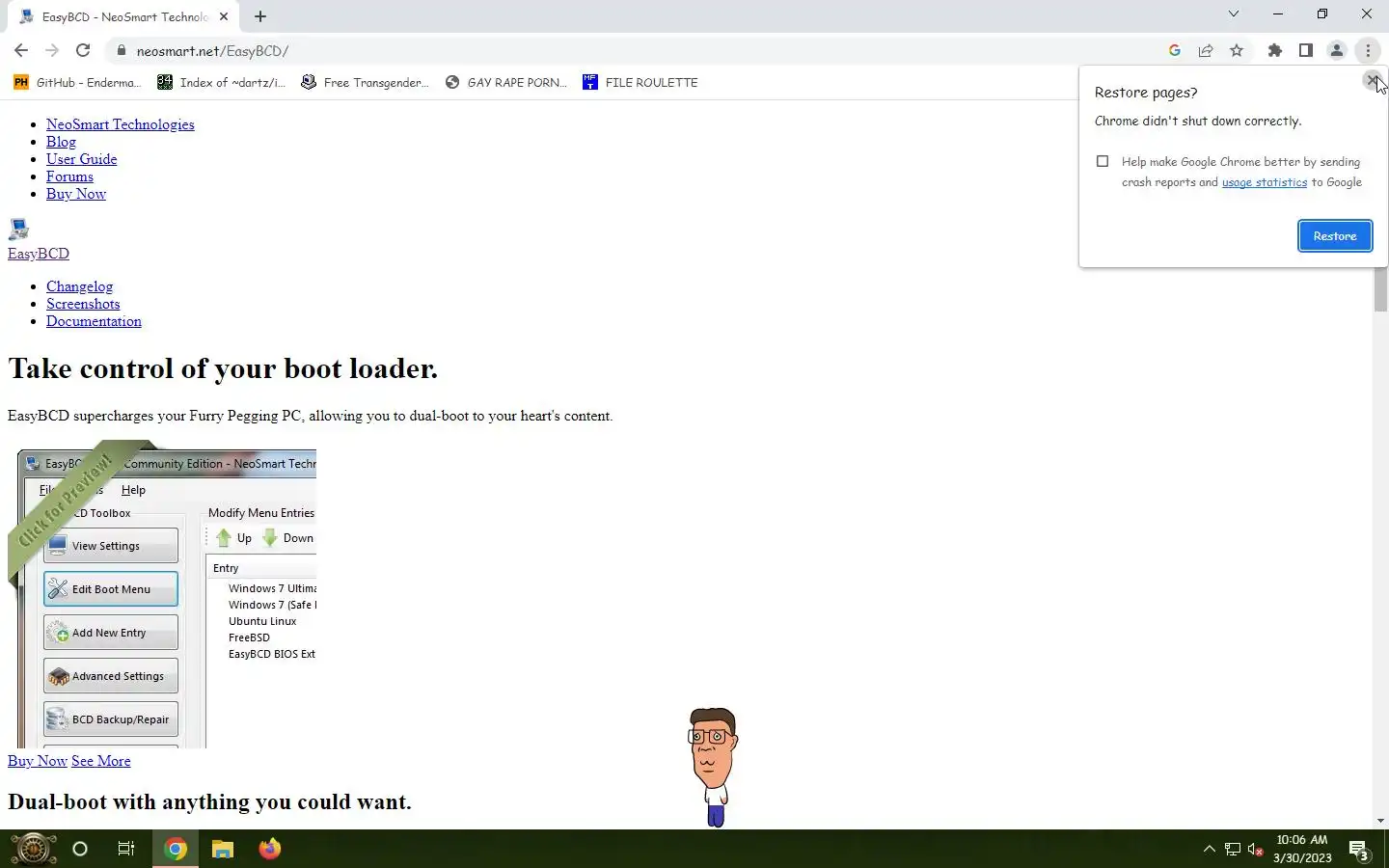Dismiss the Restore pages popup

pyautogui.click(x=1371, y=80)
